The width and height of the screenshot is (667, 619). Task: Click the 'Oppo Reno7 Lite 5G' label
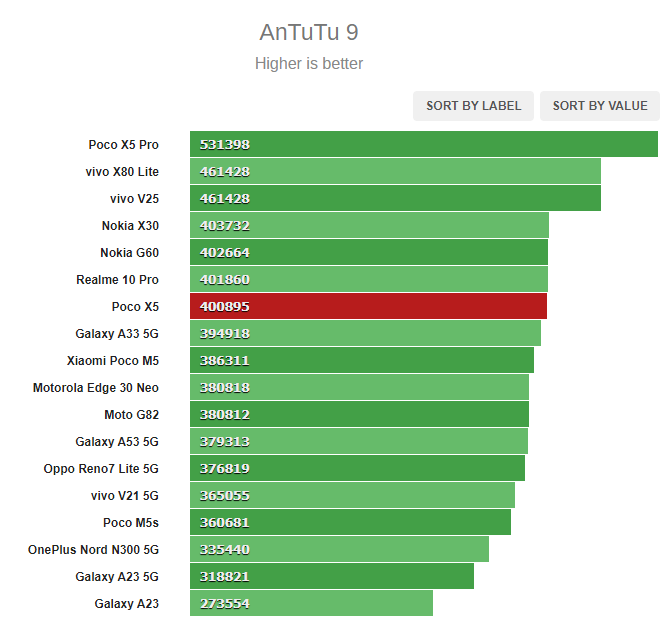101,469
